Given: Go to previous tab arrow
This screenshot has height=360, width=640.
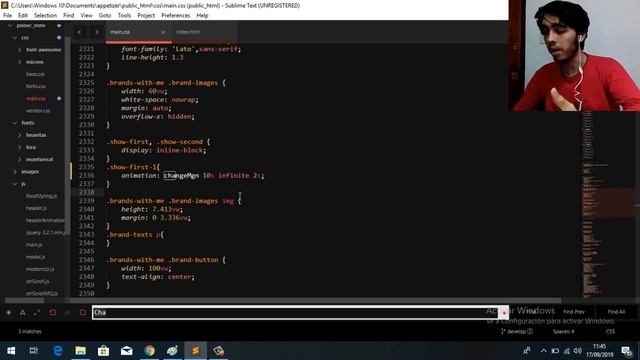Looking at the screenshot, I should (80, 32).
